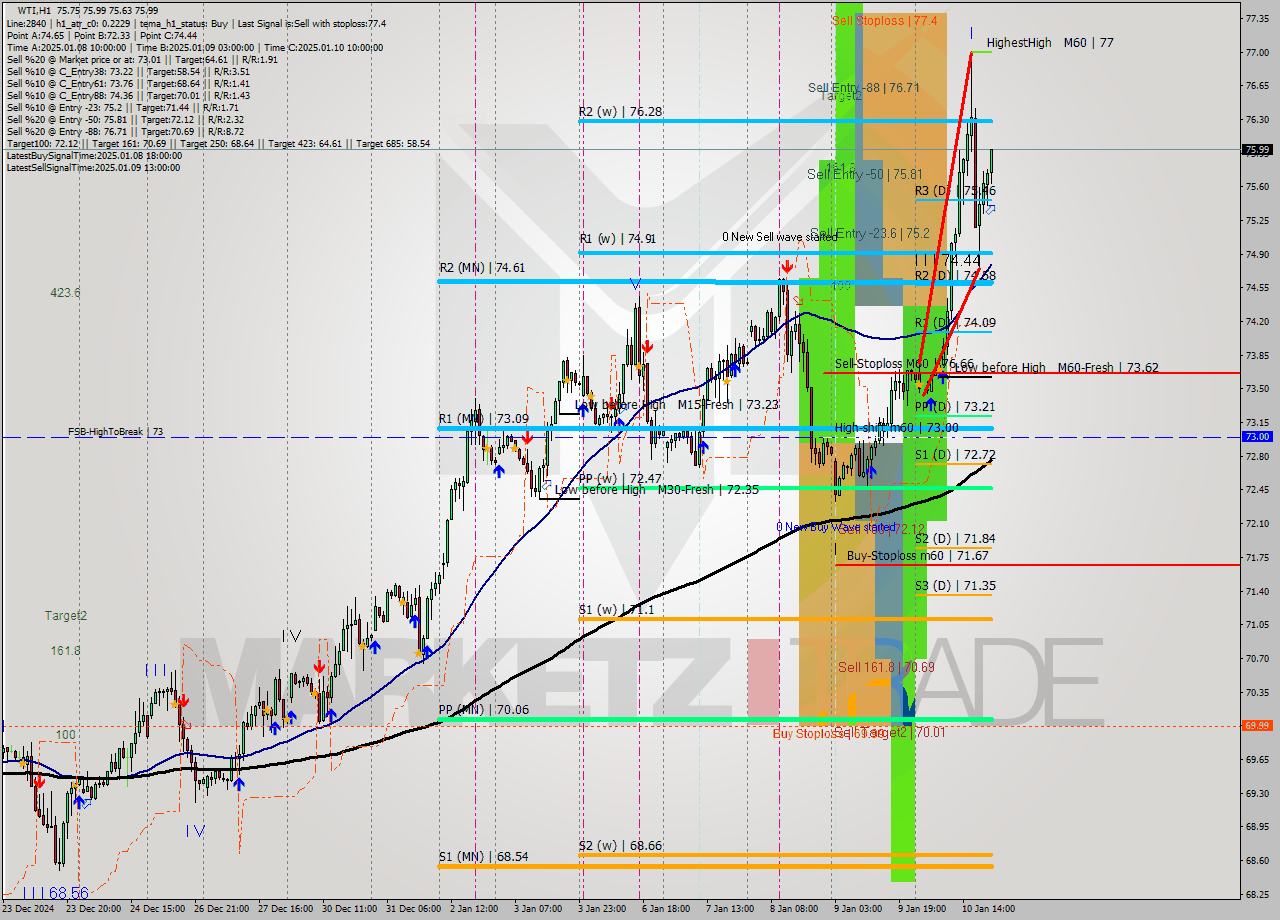Click the 'Sell Stoploss | 77.4' label
Image resolution: width=1280 pixels, height=920 pixels.
[884, 20]
